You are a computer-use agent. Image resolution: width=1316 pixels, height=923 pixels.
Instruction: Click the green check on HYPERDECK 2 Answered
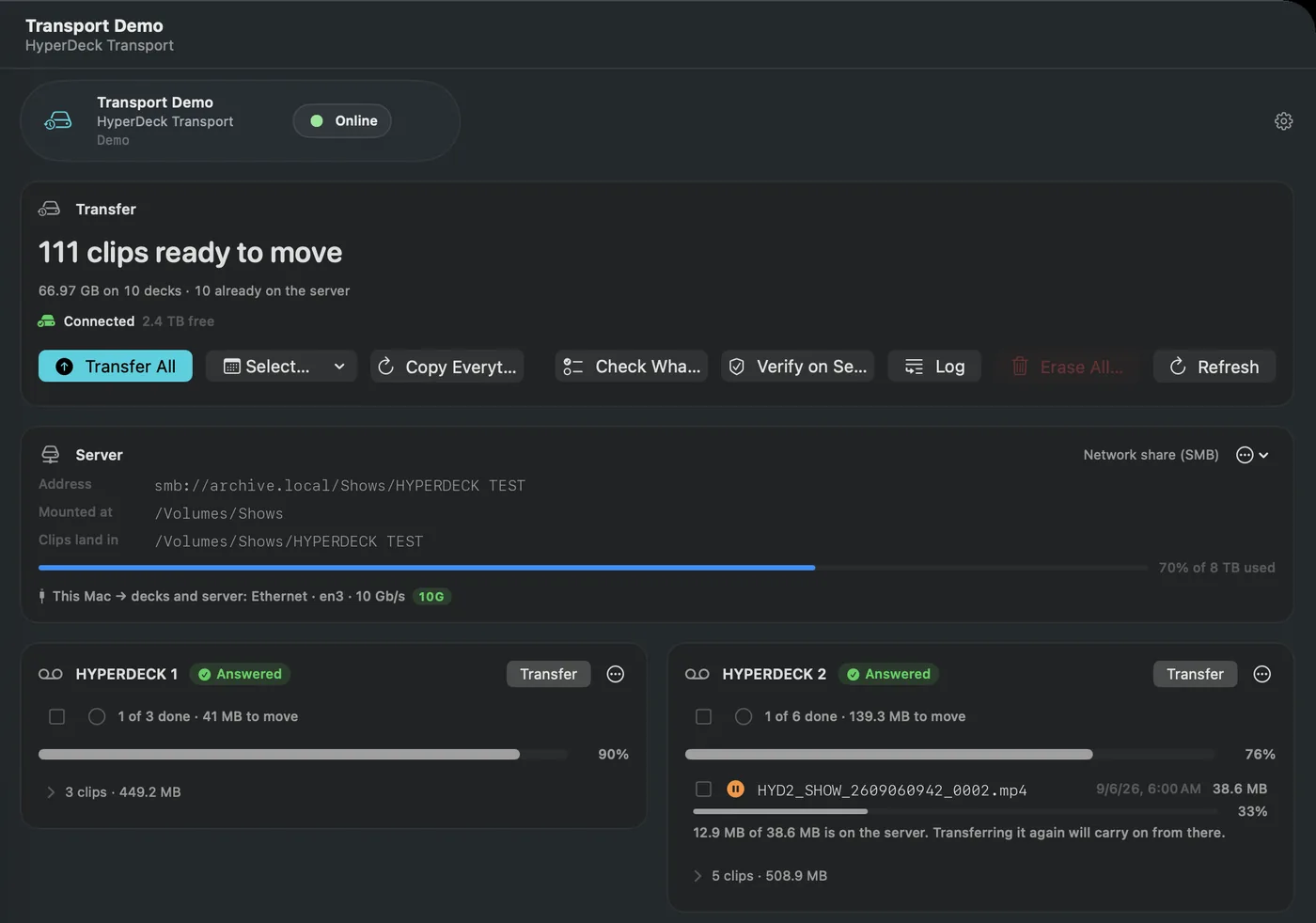point(853,674)
